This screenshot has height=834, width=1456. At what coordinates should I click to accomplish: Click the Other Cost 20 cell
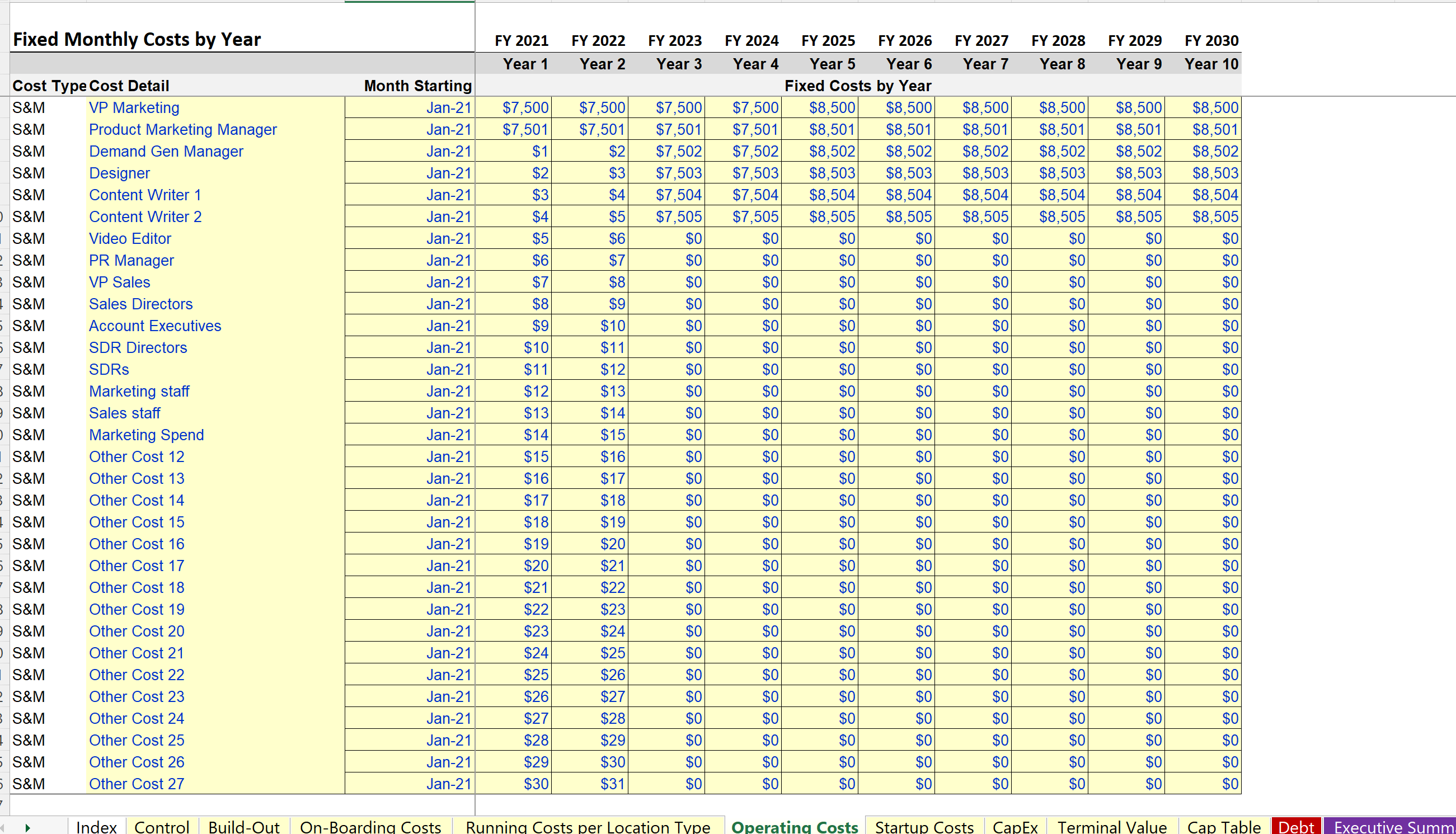coord(215,630)
